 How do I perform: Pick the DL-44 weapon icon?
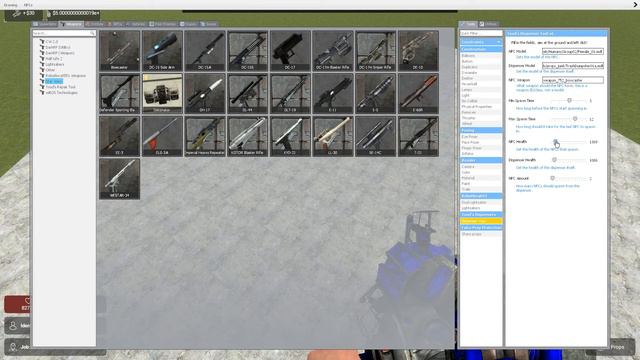pyautogui.click(x=248, y=93)
